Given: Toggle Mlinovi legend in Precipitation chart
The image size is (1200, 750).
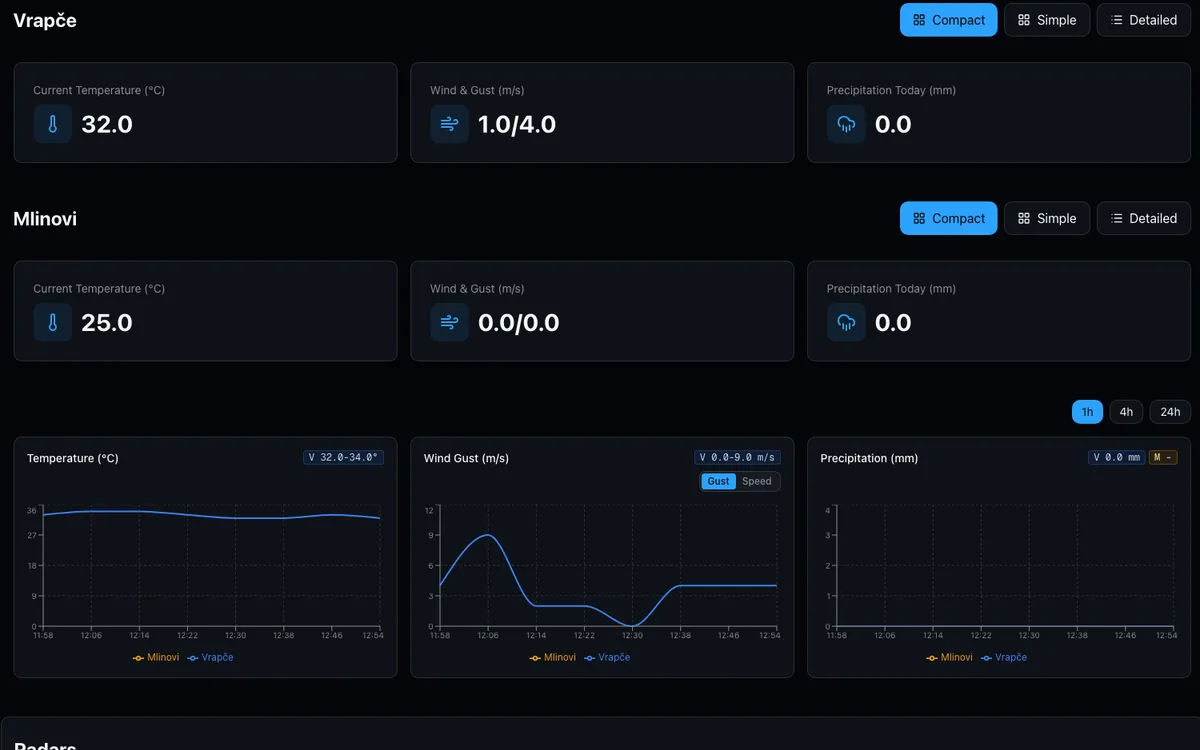Looking at the screenshot, I should point(950,657).
